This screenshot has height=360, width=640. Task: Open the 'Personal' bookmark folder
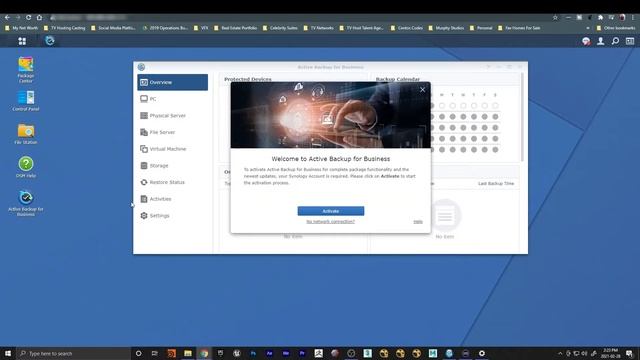pos(481,28)
